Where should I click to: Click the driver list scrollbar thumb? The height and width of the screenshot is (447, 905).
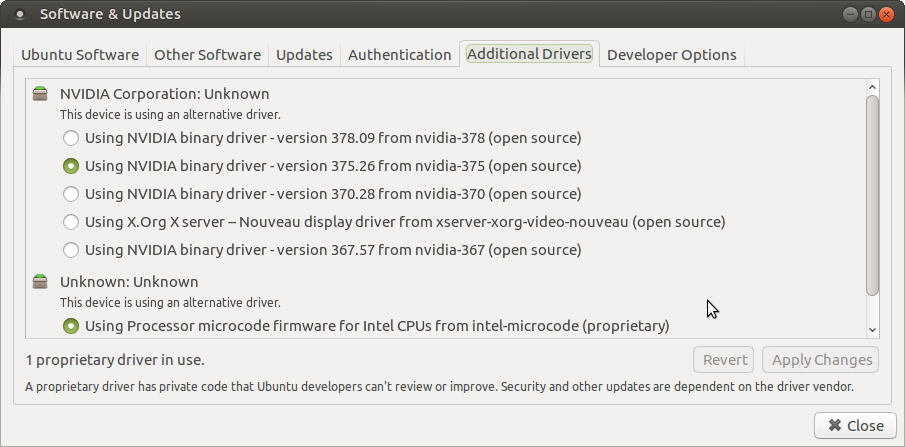(x=872, y=196)
